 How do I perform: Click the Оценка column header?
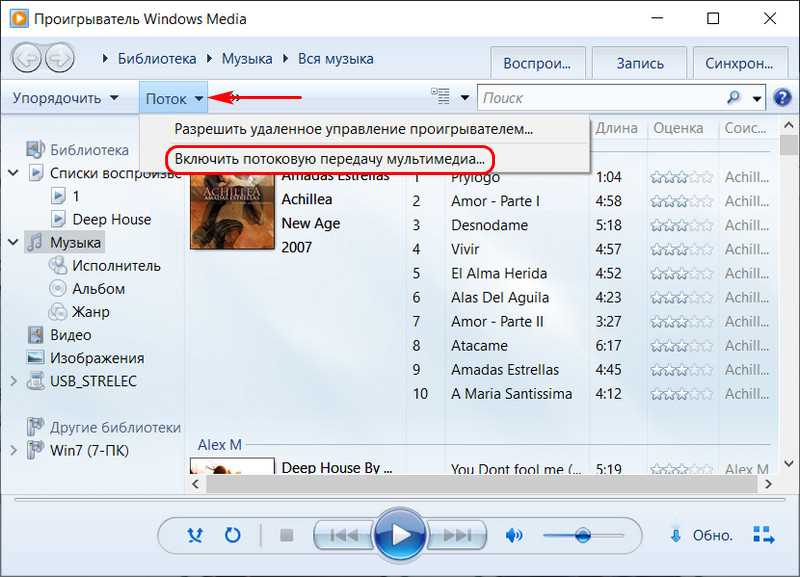(x=679, y=128)
